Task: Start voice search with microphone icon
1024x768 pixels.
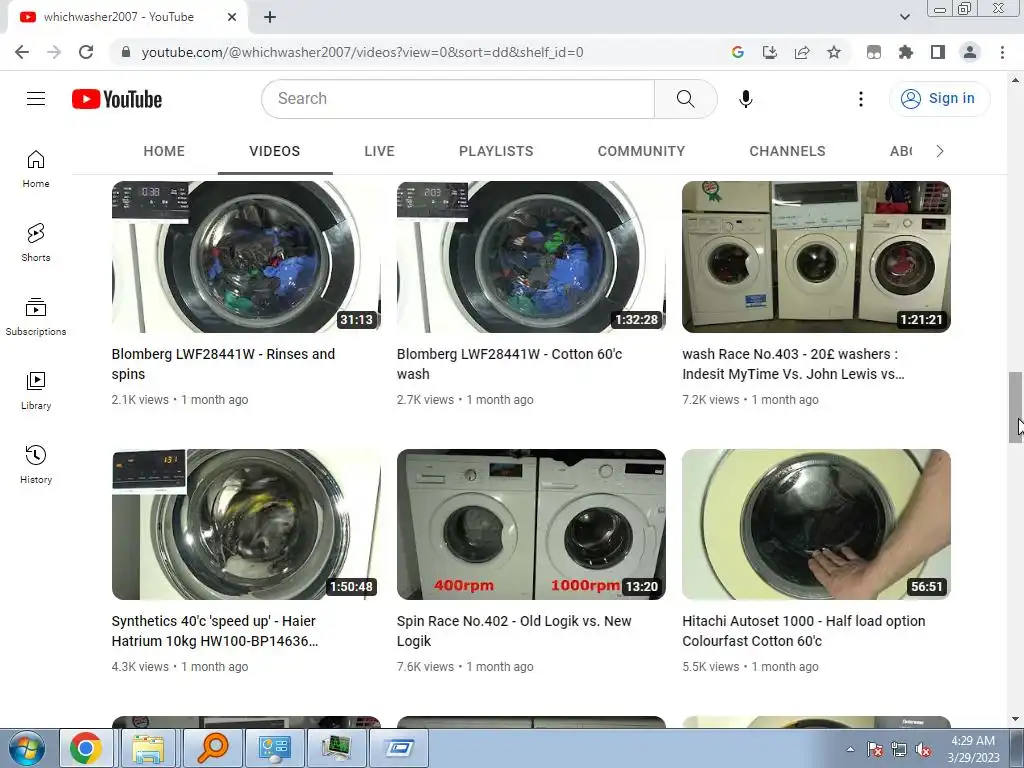Action: pyautogui.click(x=746, y=99)
